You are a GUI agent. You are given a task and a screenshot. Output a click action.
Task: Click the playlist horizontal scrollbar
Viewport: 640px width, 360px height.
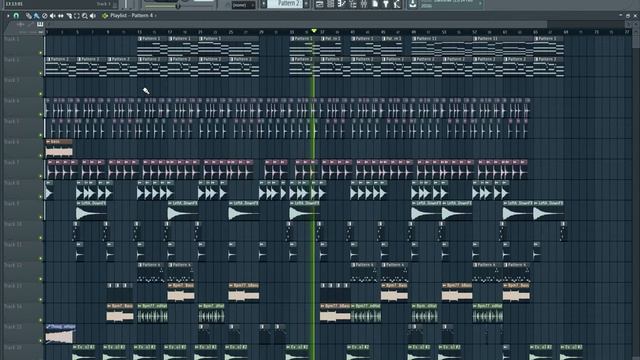pos(296,24)
